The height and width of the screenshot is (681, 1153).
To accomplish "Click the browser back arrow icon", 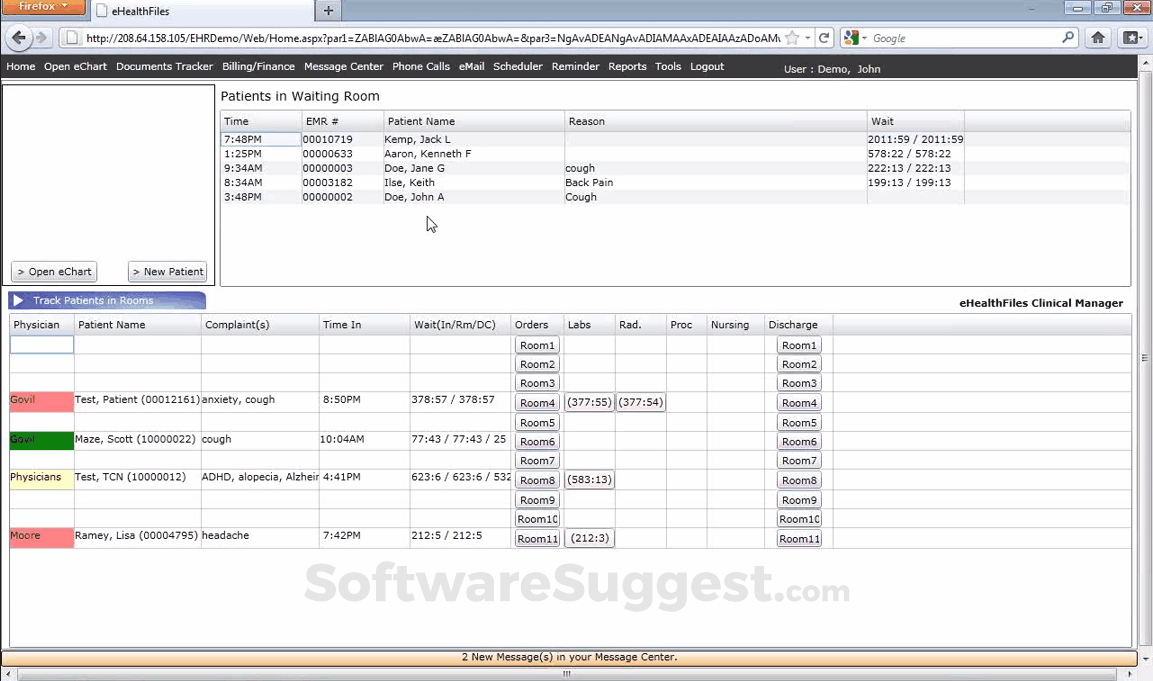I will click(19, 38).
